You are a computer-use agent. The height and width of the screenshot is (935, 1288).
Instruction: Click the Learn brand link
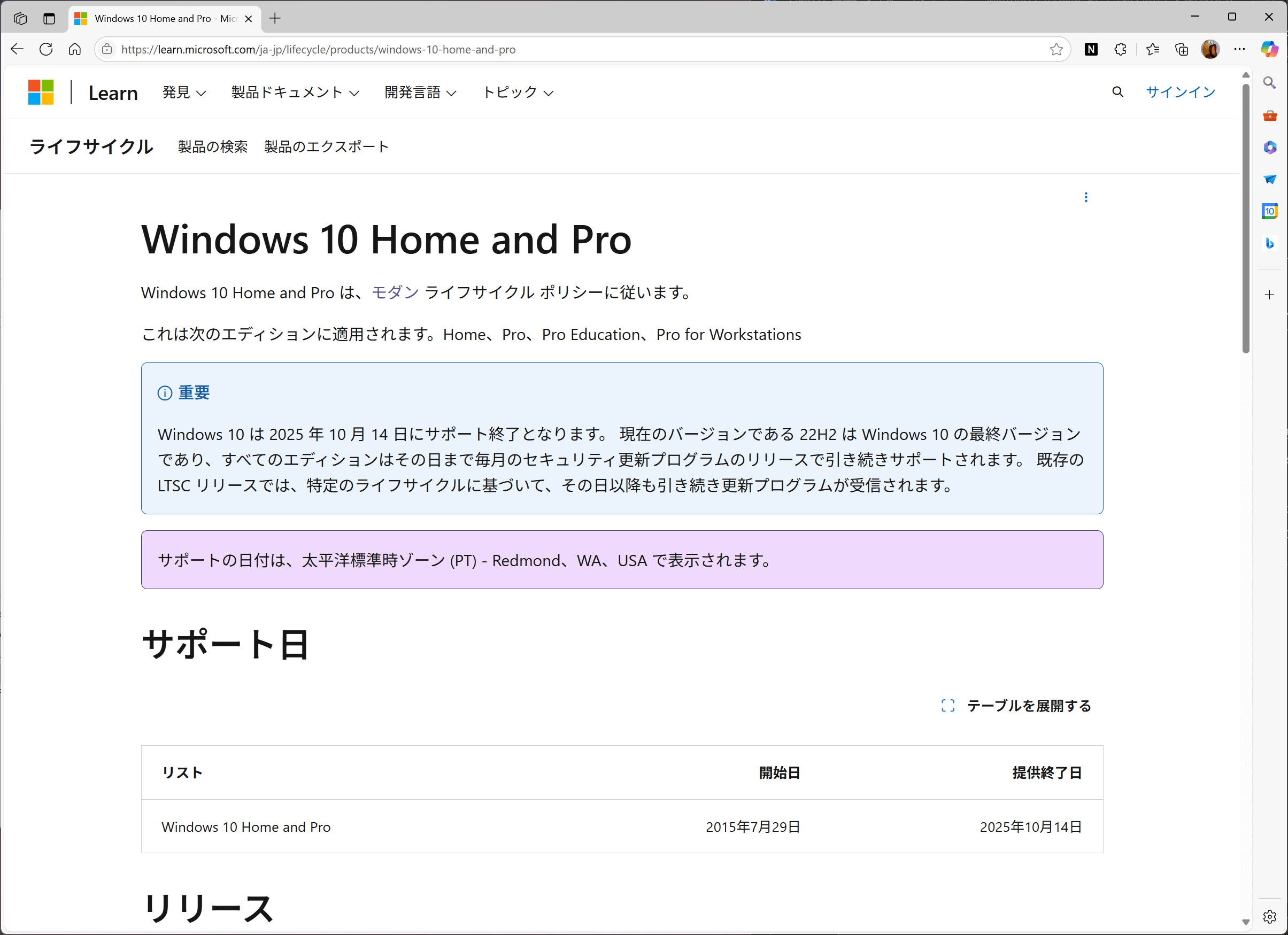113,92
